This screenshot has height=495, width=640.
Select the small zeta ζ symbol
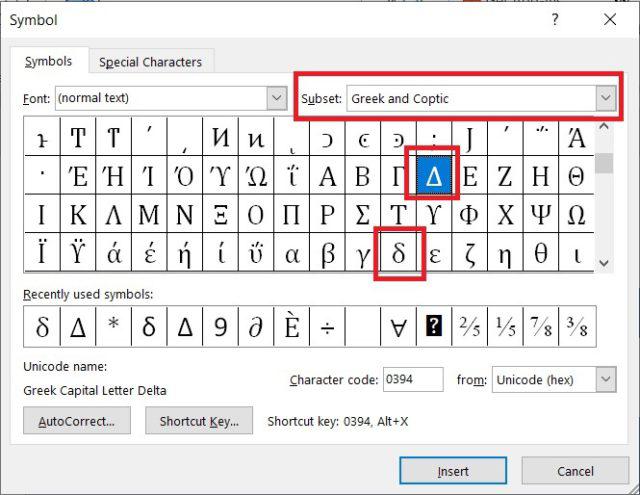click(469, 253)
